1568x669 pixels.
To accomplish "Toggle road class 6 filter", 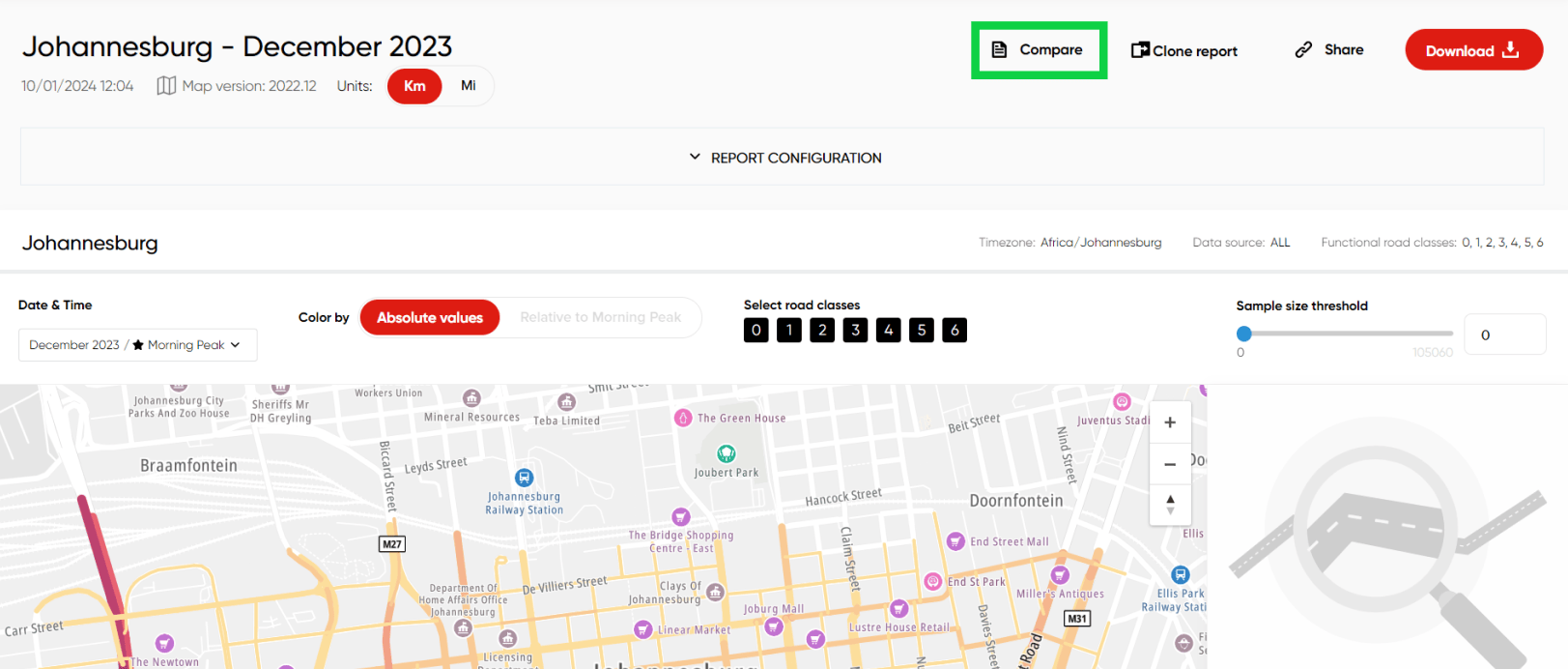I will tap(955, 331).
